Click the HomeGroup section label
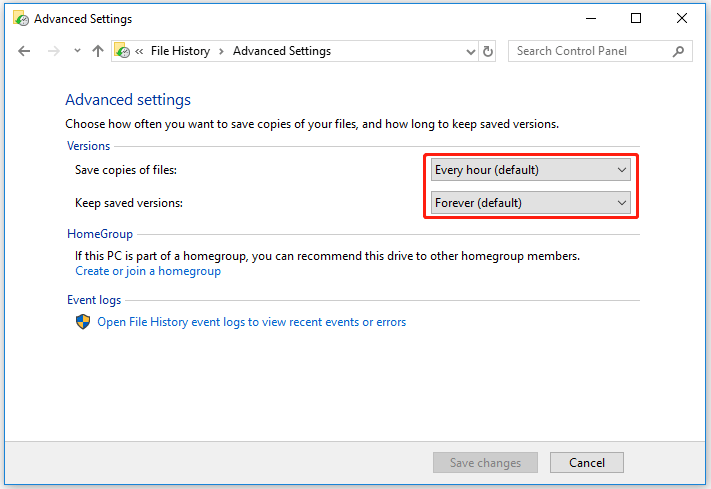711x489 pixels. coord(100,234)
